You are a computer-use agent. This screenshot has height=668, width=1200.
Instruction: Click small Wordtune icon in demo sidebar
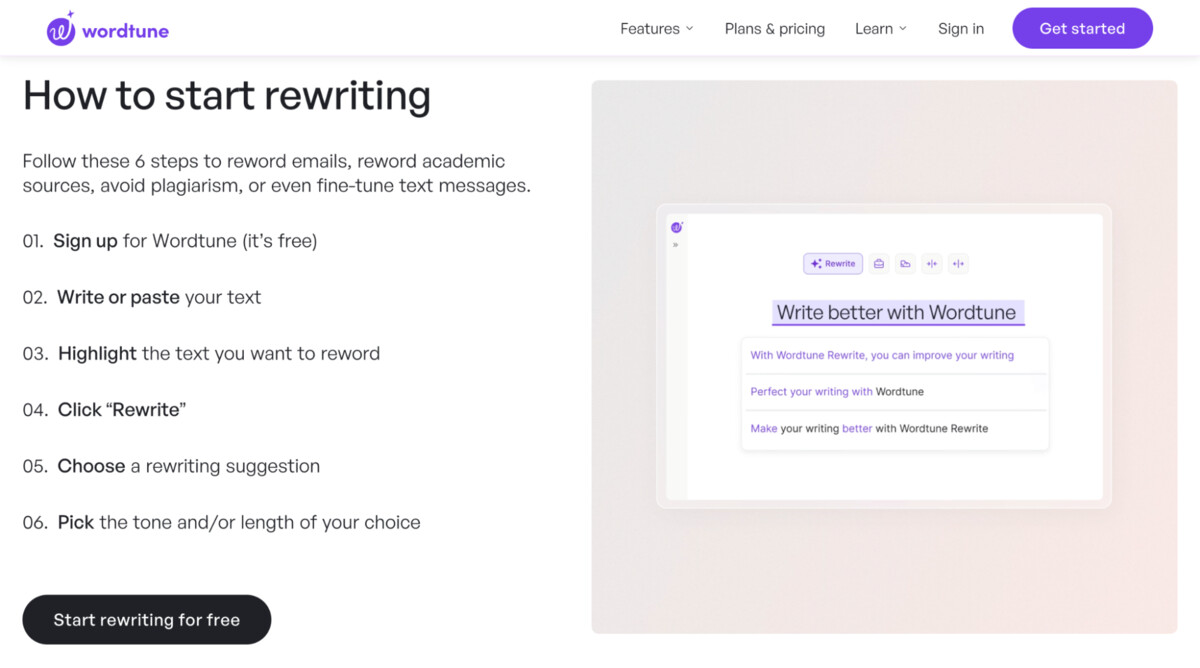click(676, 228)
